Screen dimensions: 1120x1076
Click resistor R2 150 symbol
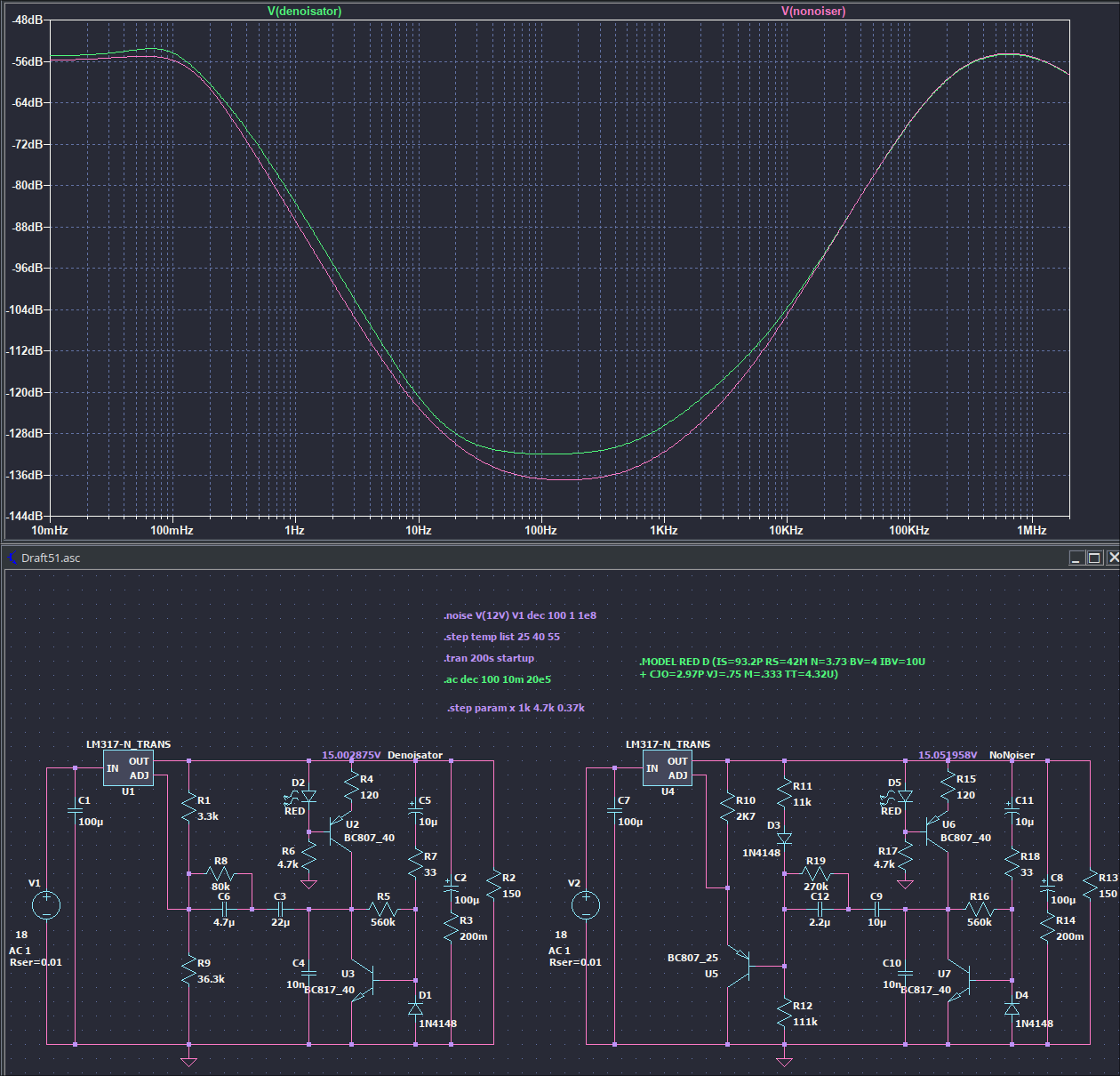(494, 885)
